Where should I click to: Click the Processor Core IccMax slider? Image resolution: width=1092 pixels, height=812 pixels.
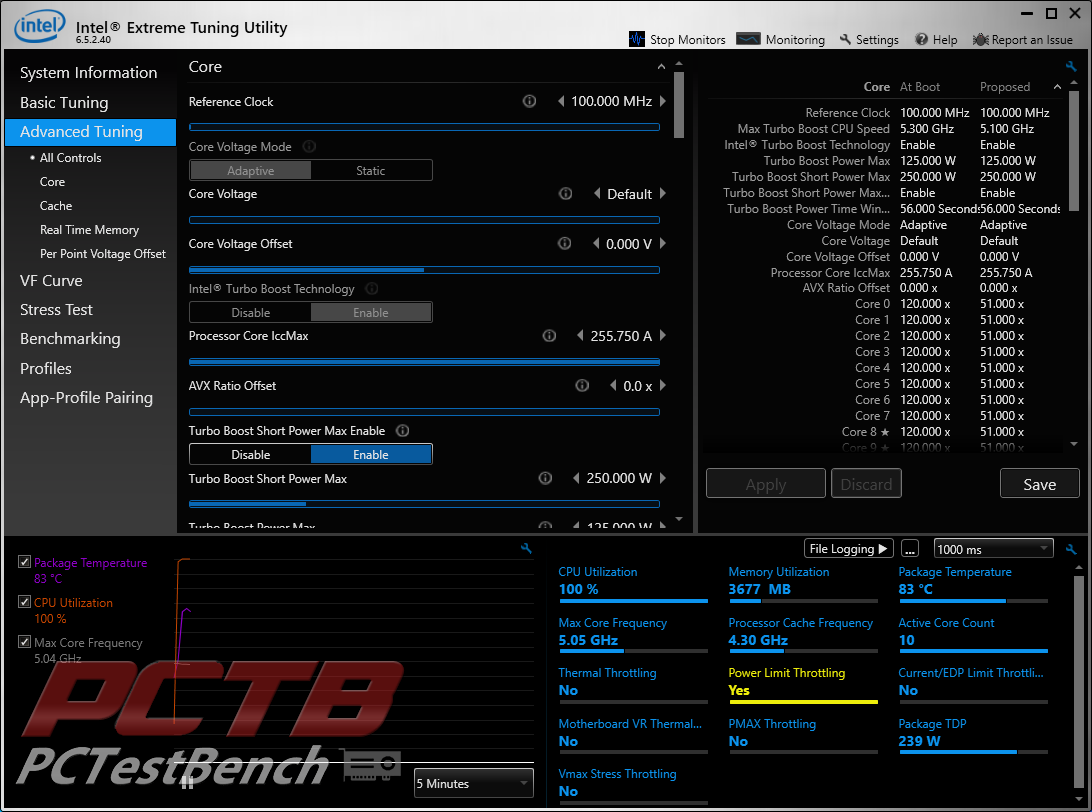[x=424, y=362]
